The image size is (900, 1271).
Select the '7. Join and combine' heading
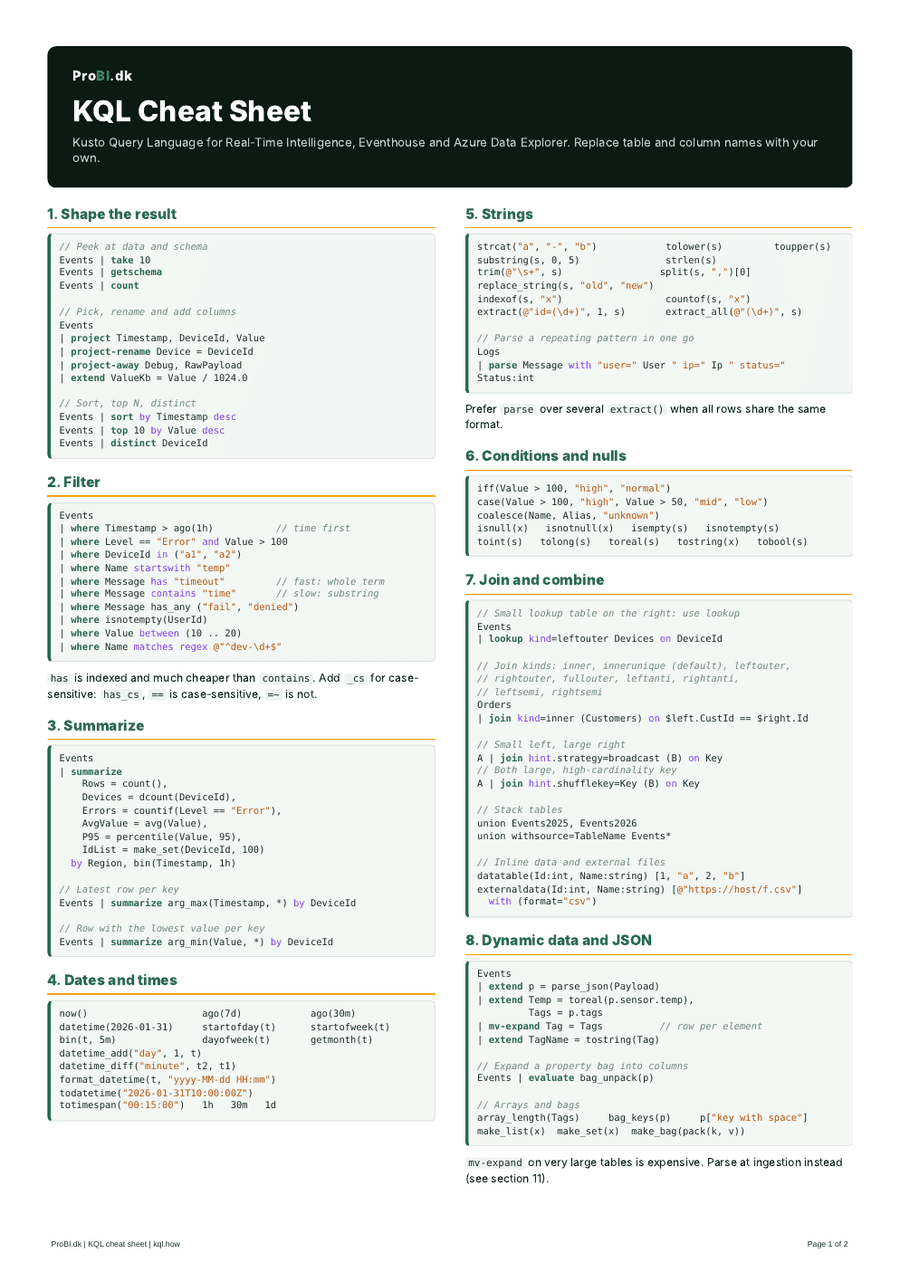click(535, 580)
